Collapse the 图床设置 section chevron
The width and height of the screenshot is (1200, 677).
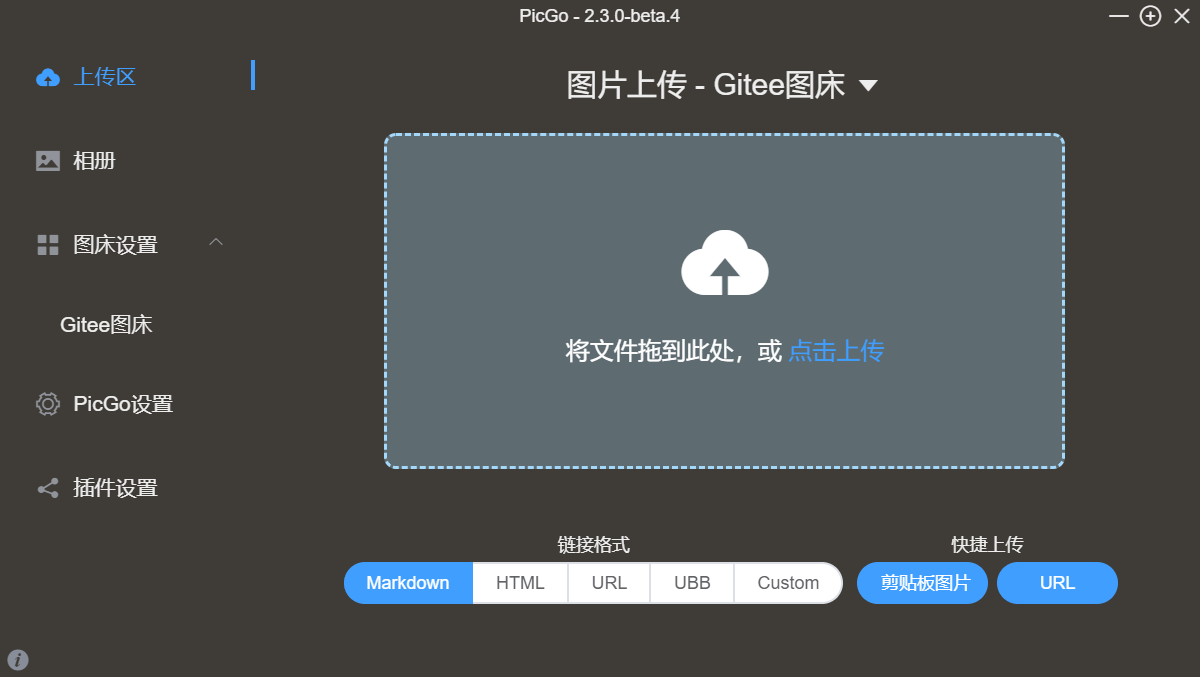216,242
